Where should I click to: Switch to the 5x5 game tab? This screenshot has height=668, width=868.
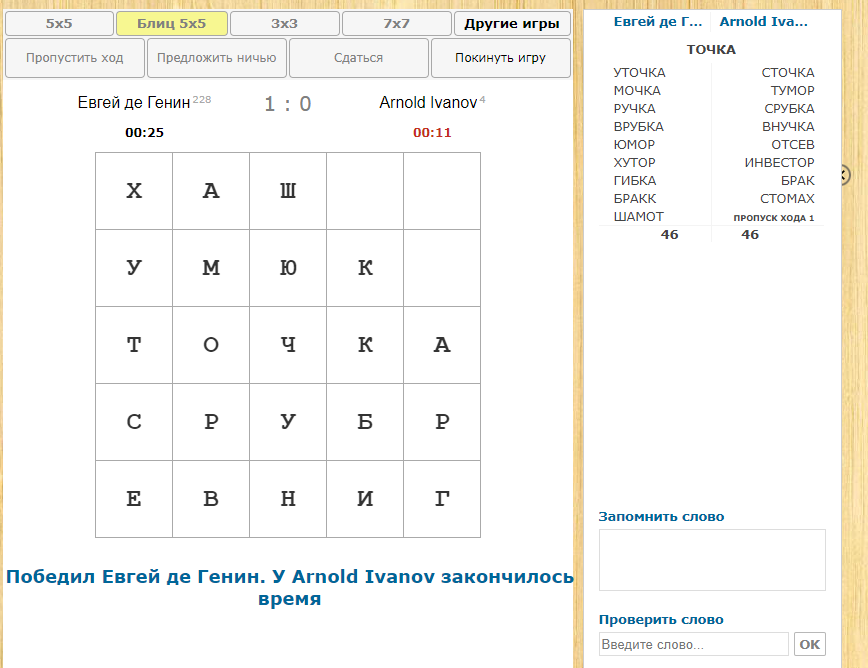click(x=59, y=24)
